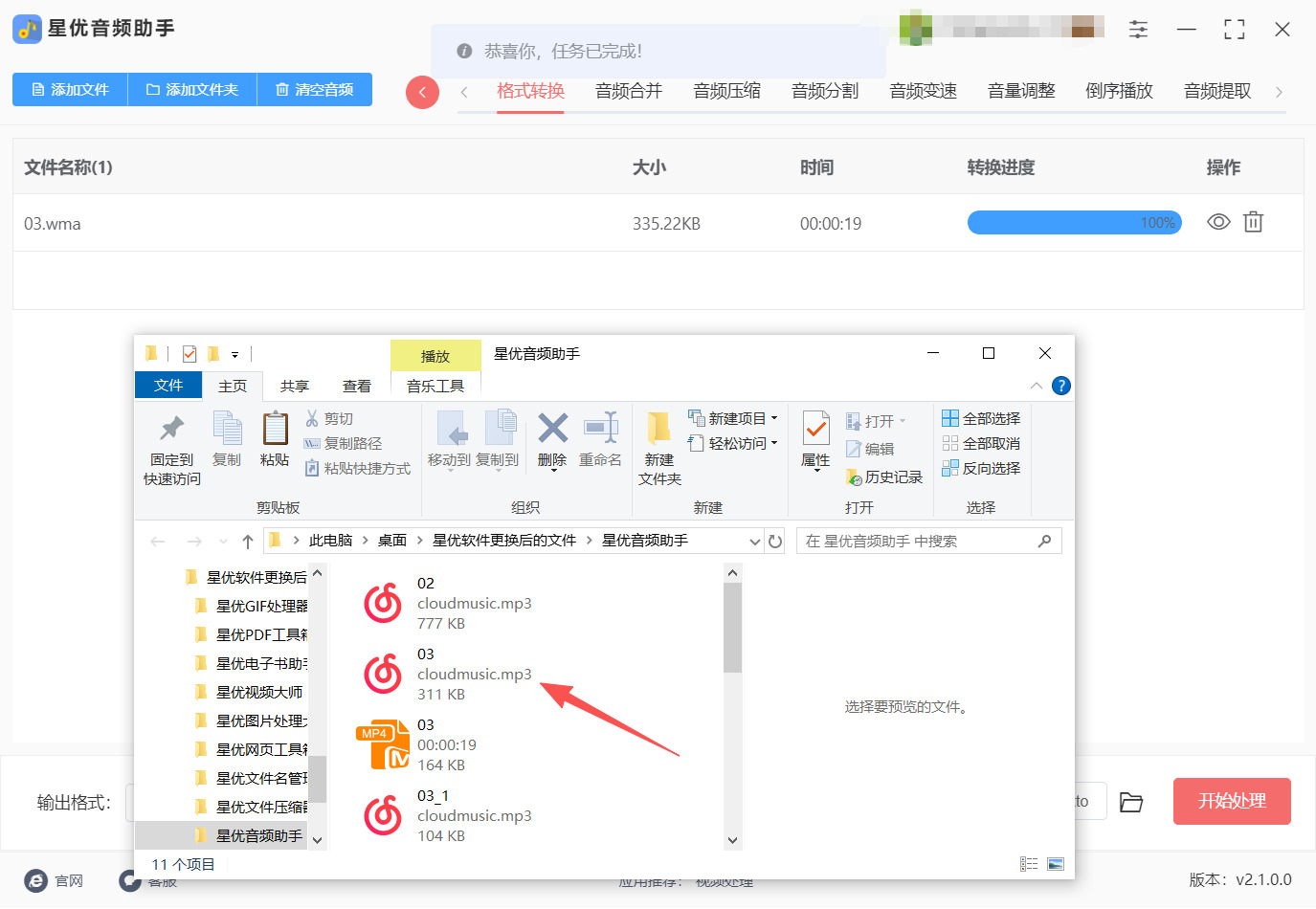Open the Quick Access Toolbar customize dropdown
Screen dimensions: 1316x909
pos(234,354)
